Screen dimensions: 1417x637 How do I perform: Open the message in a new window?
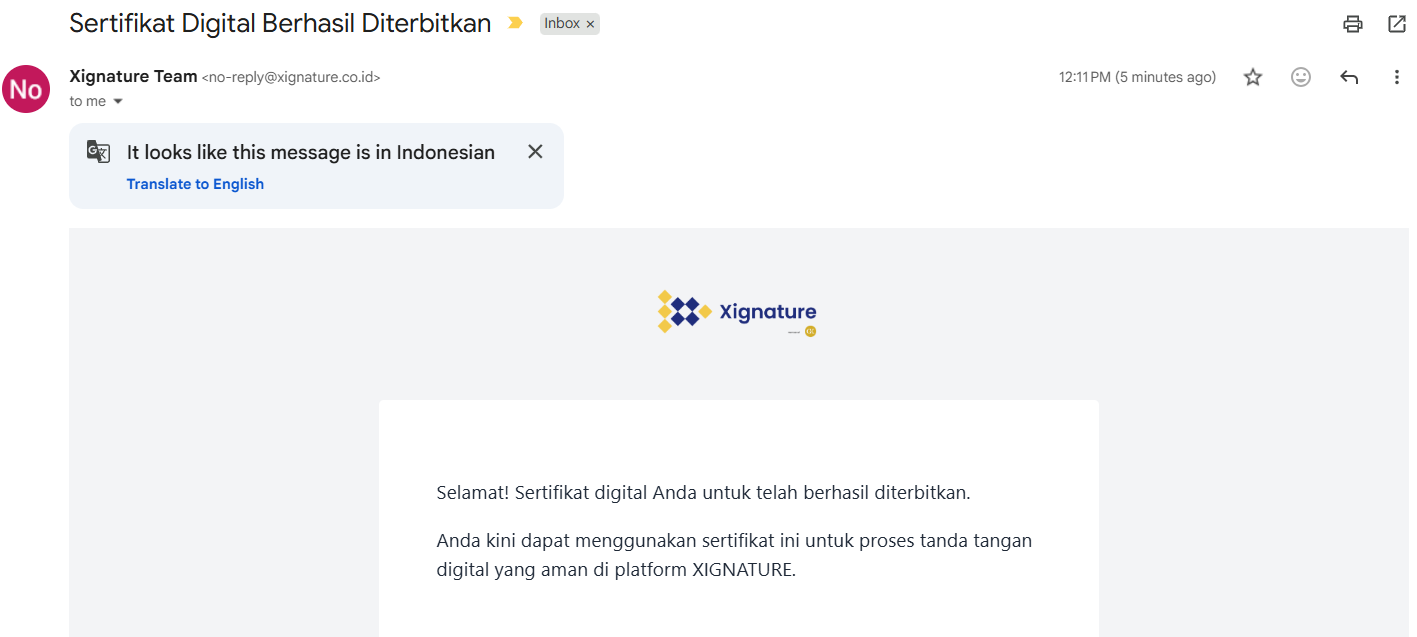point(1397,24)
